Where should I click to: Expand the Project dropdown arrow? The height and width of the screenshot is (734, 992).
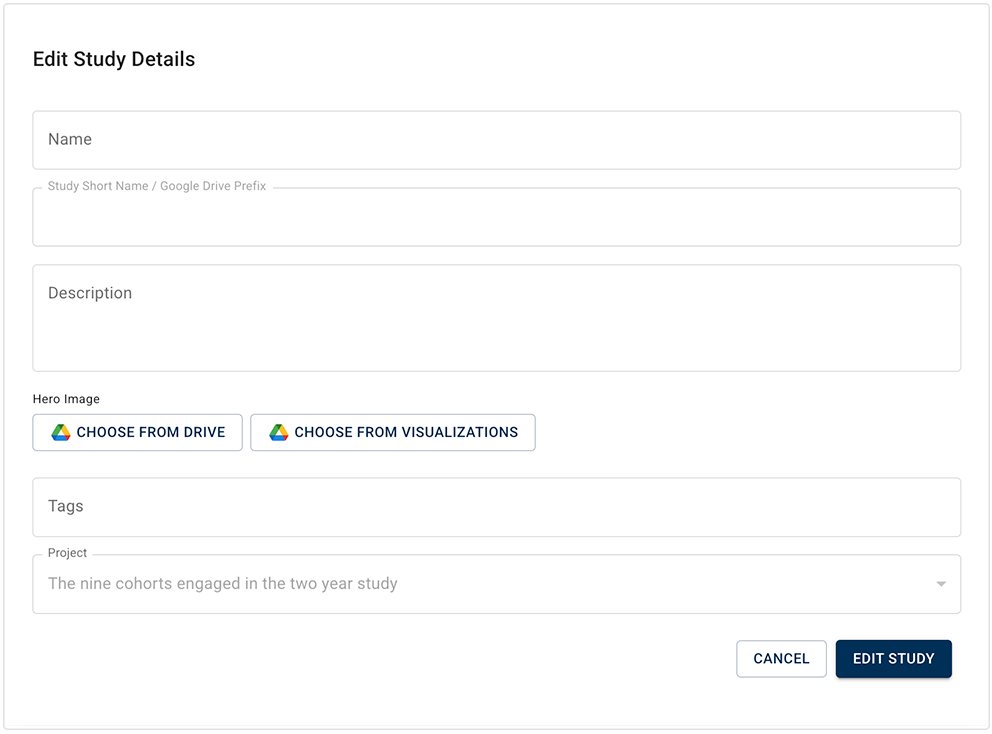point(940,584)
